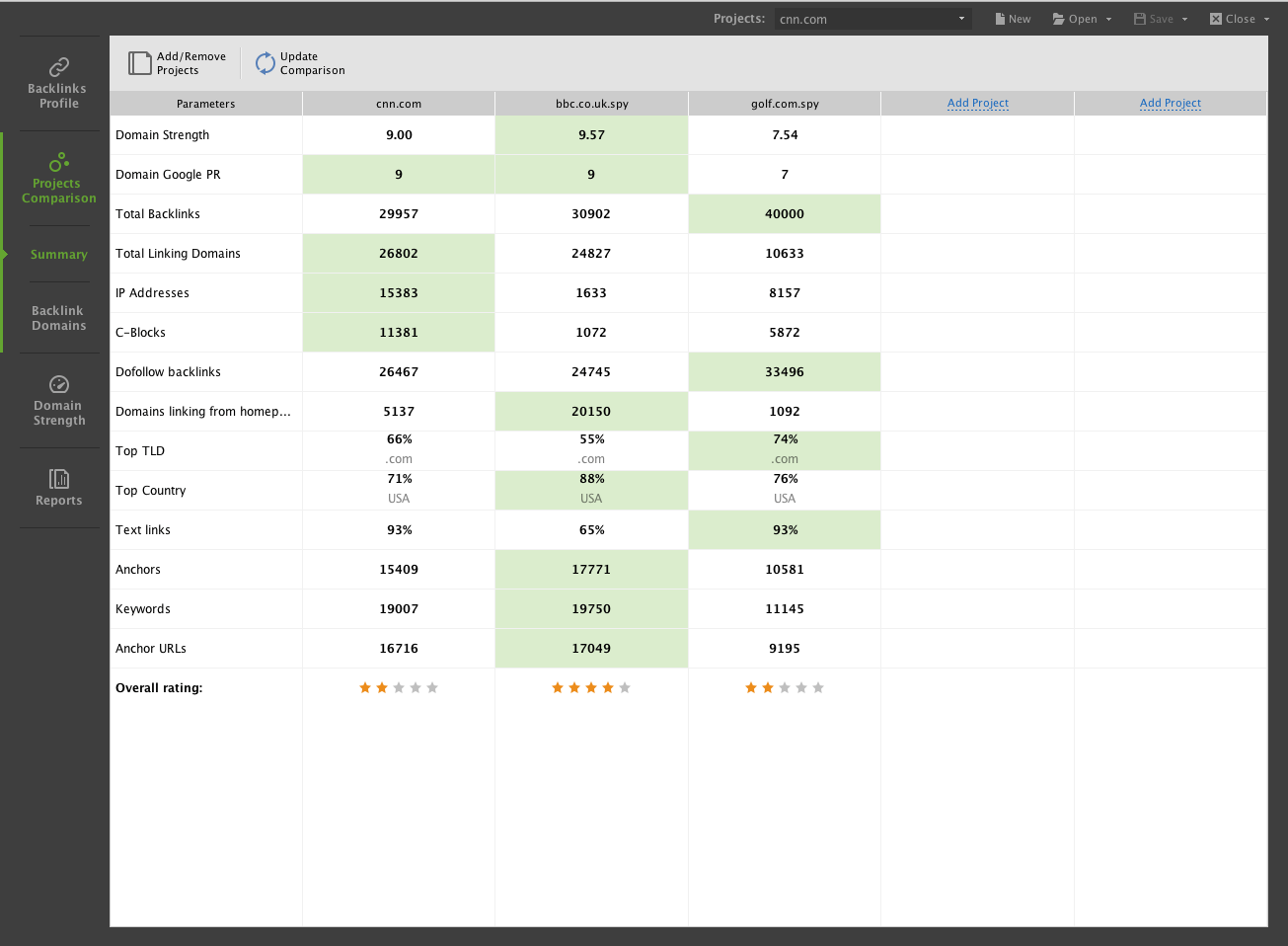Click the 40000 Total Backlinks cell
Viewport: 1288px width, 946px height.
785,214
